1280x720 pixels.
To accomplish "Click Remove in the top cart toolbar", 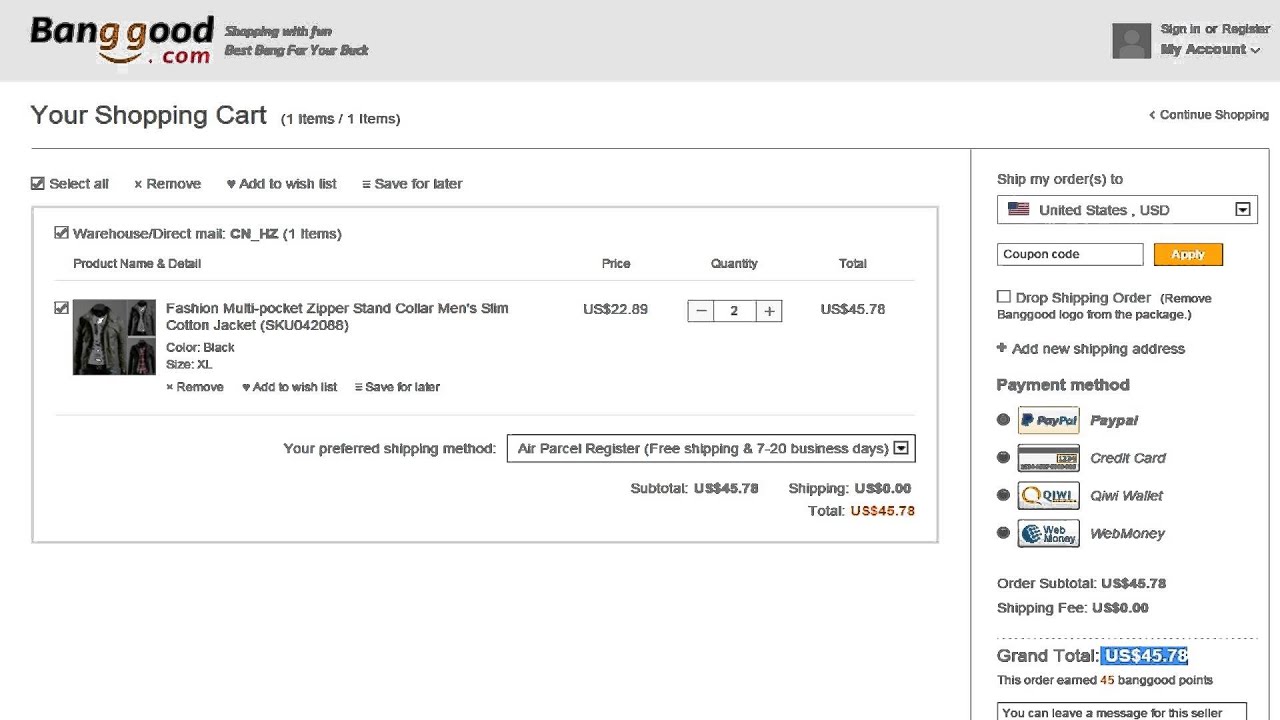I will coord(167,184).
